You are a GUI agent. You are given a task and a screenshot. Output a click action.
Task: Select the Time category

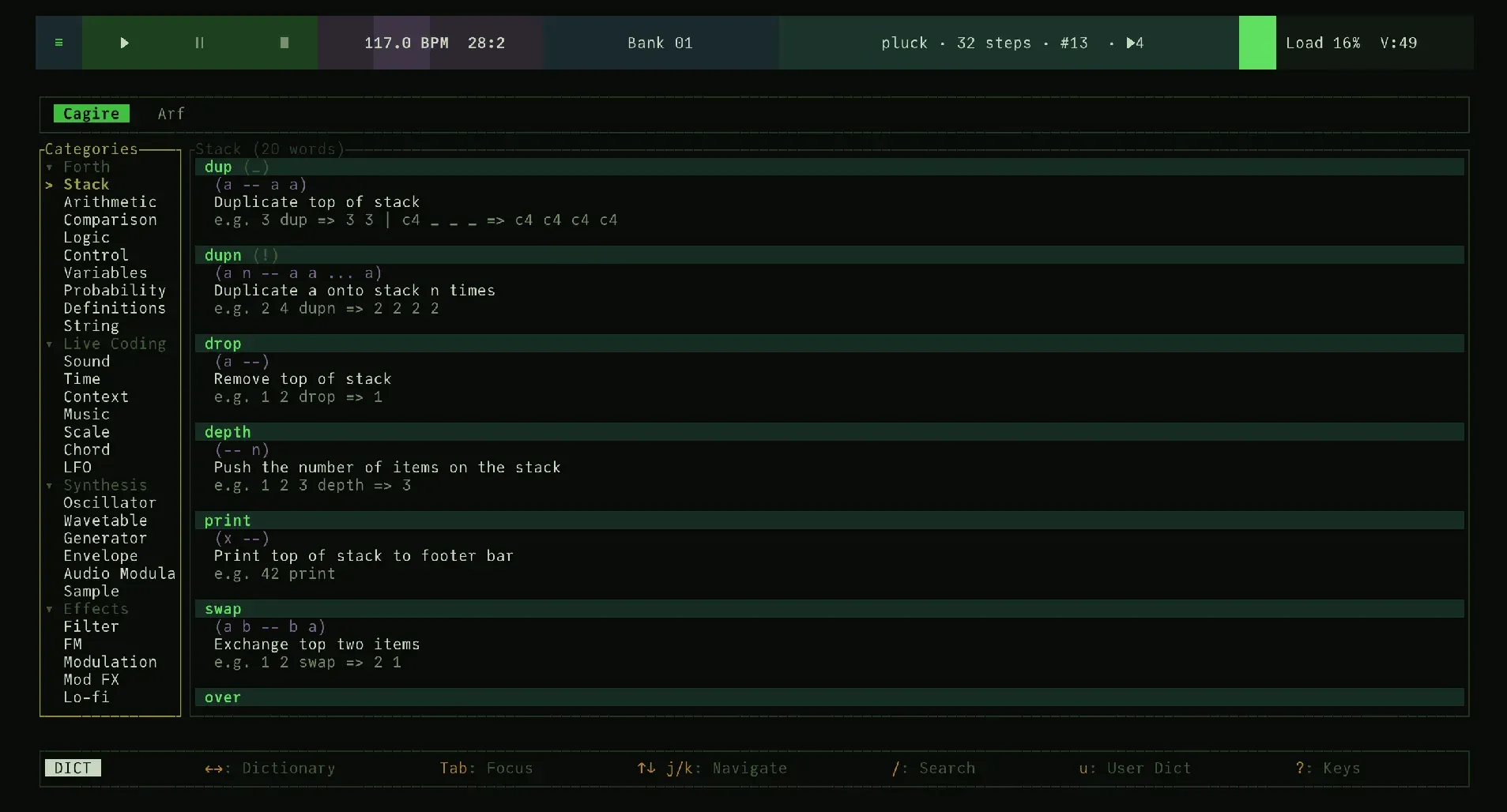point(82,379)
